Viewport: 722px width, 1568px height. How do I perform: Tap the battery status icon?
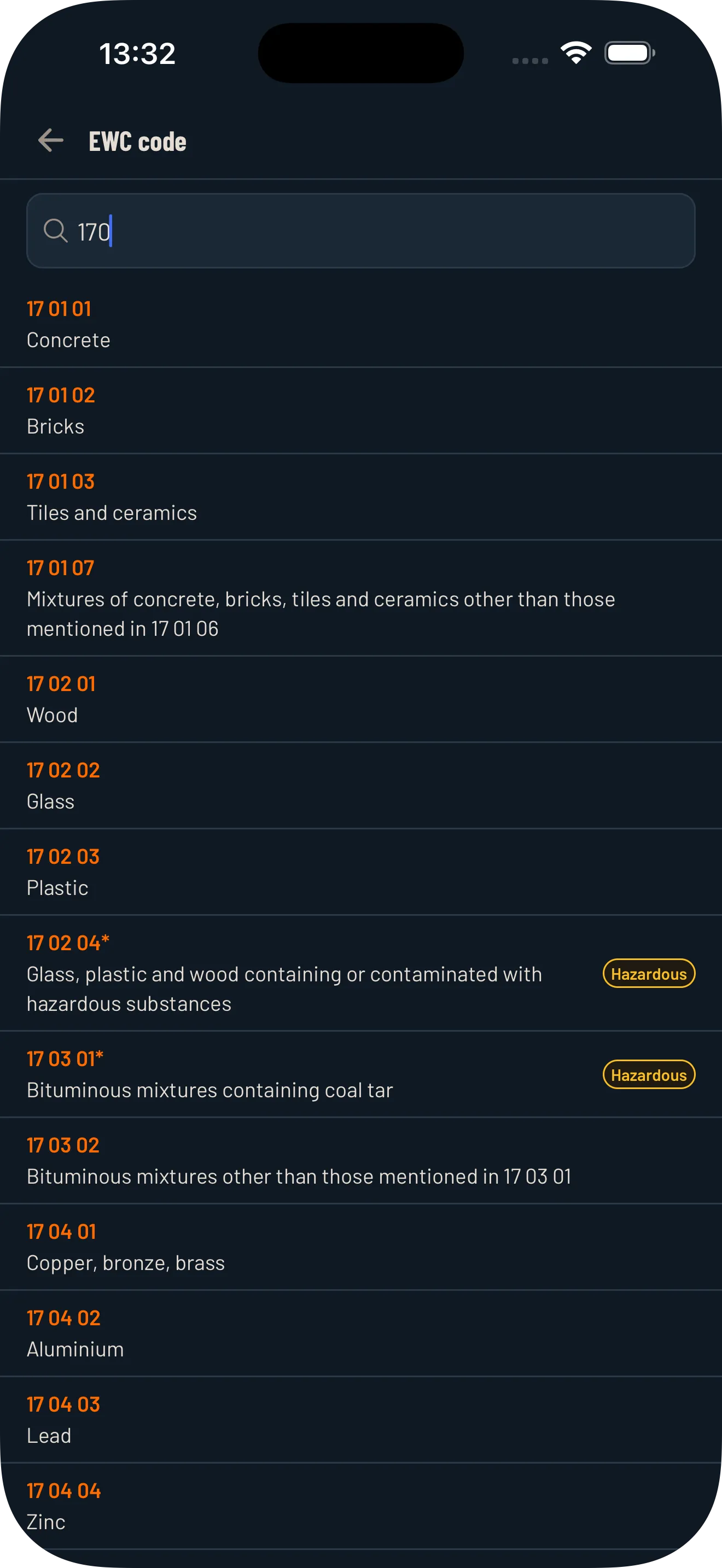coord(630,53)
